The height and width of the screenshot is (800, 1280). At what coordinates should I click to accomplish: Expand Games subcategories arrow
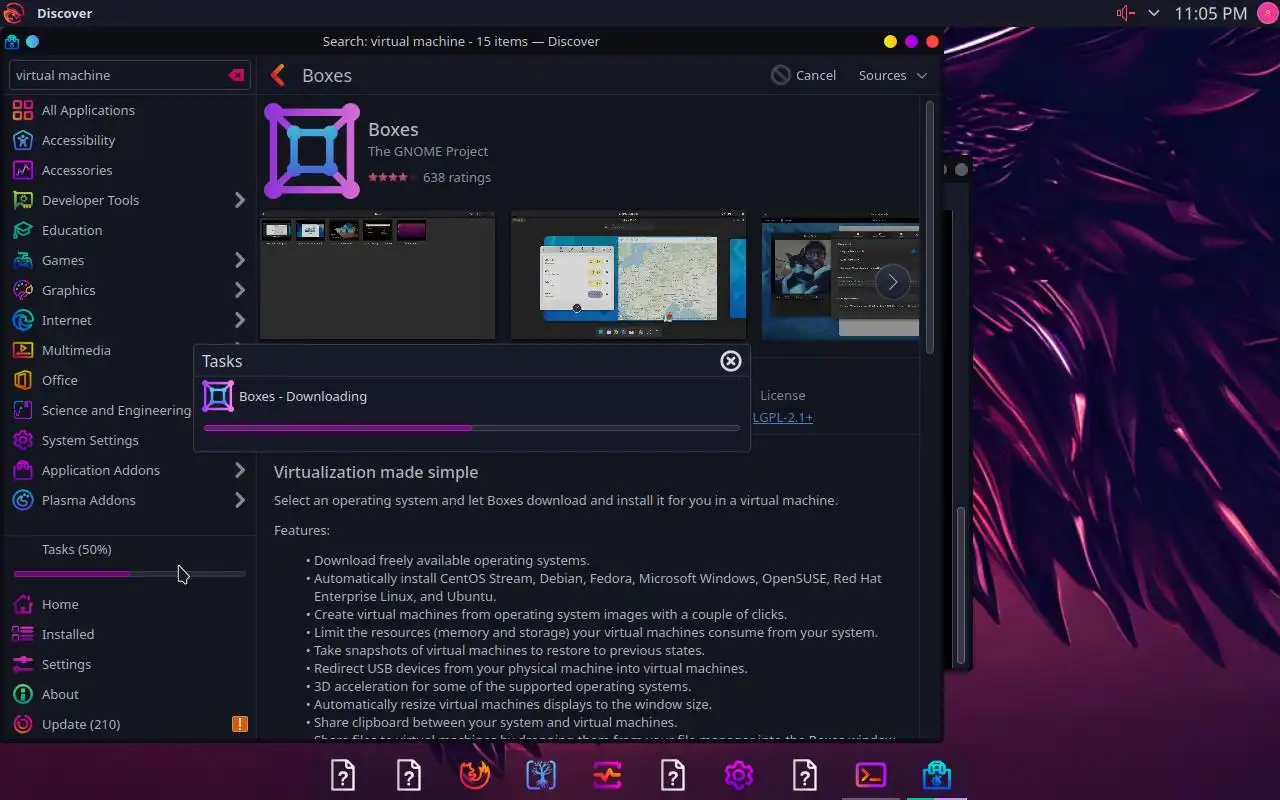pyautogui.click(x=240, y=260)
